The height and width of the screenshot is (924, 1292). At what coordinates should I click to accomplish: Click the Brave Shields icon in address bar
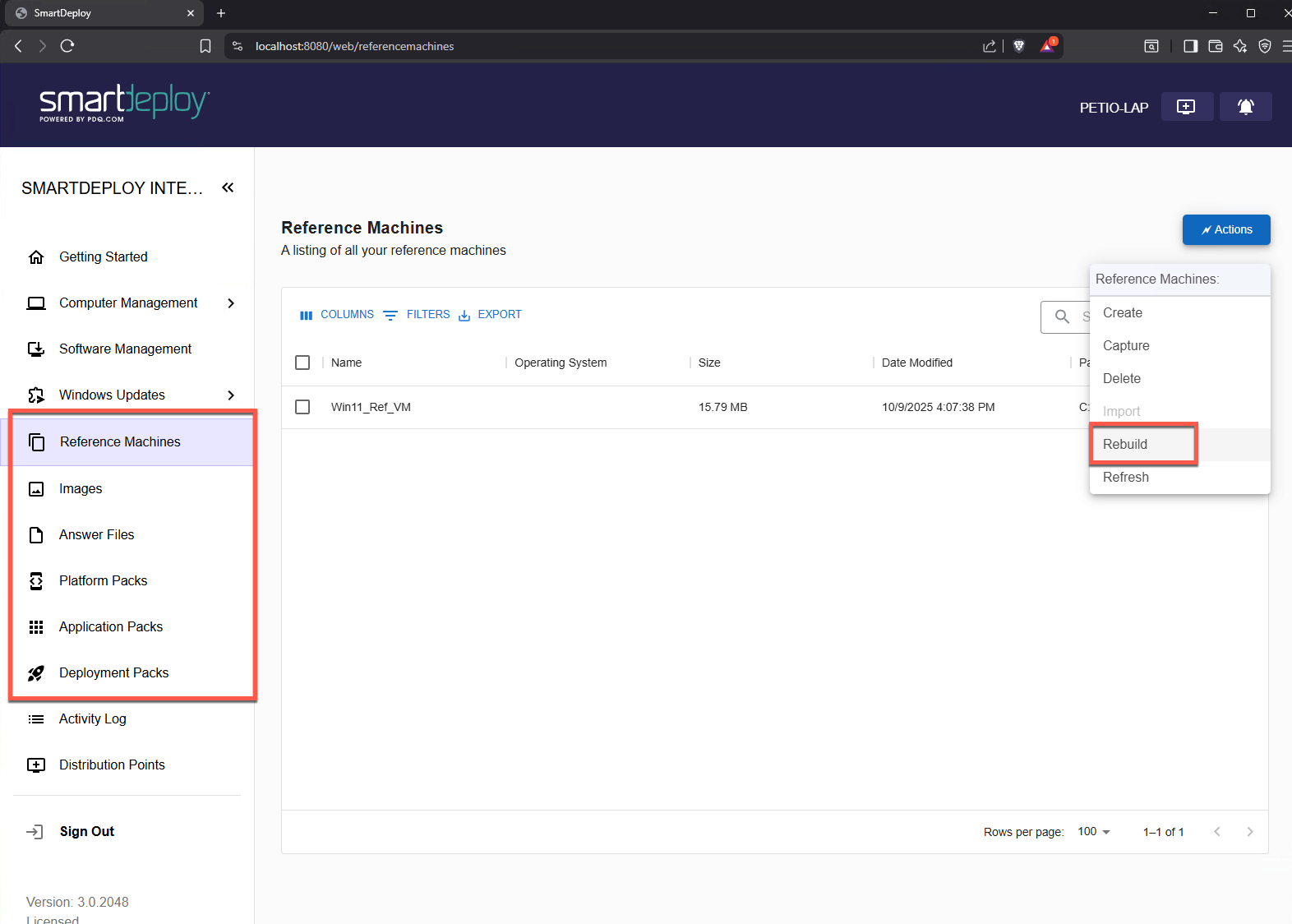point(1019,46)
